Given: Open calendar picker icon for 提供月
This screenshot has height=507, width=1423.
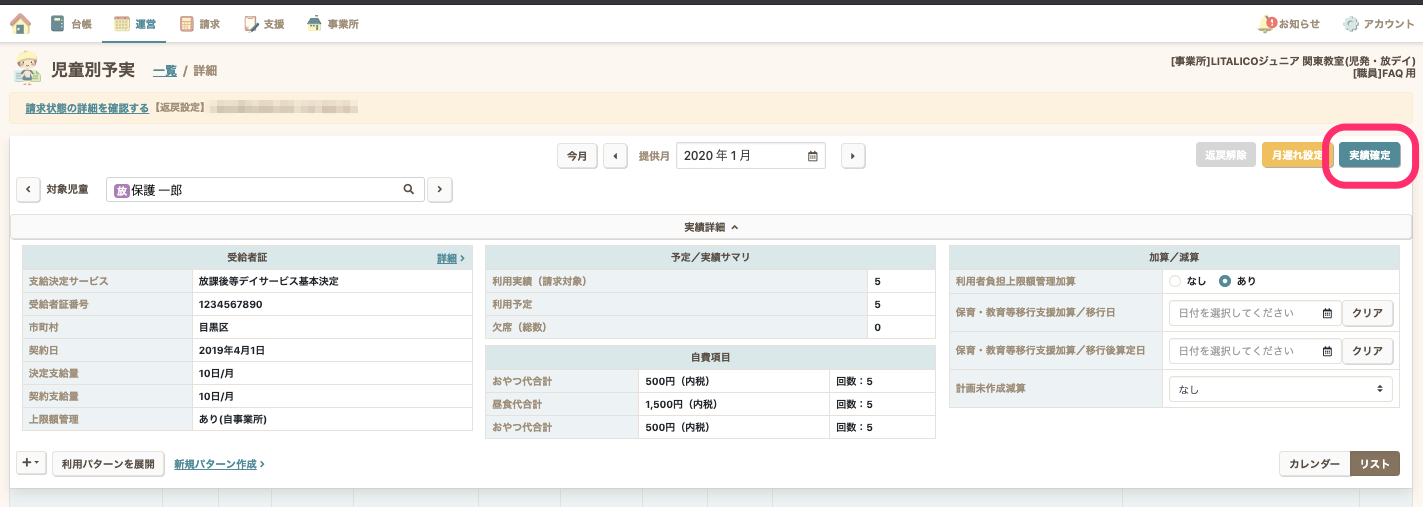Looking at the screenshot, I should pos(813,156).
